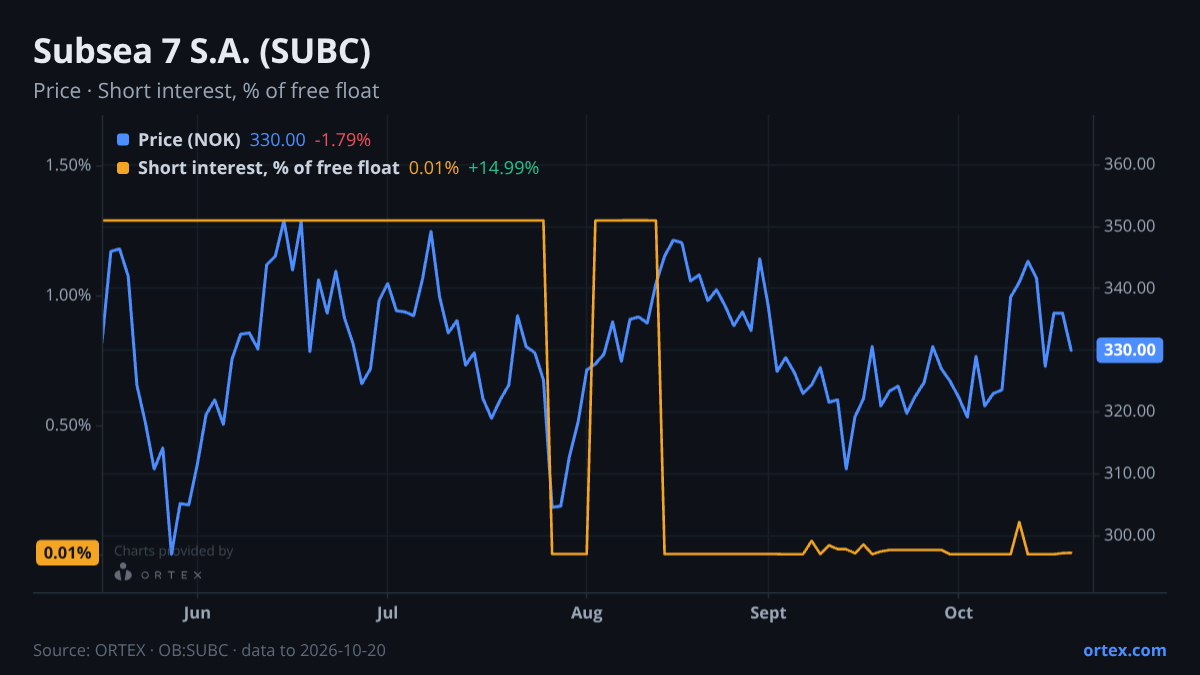Click the legend short interest value 0.01%
Screen dimensions: 1200x675
click(434, 168)
